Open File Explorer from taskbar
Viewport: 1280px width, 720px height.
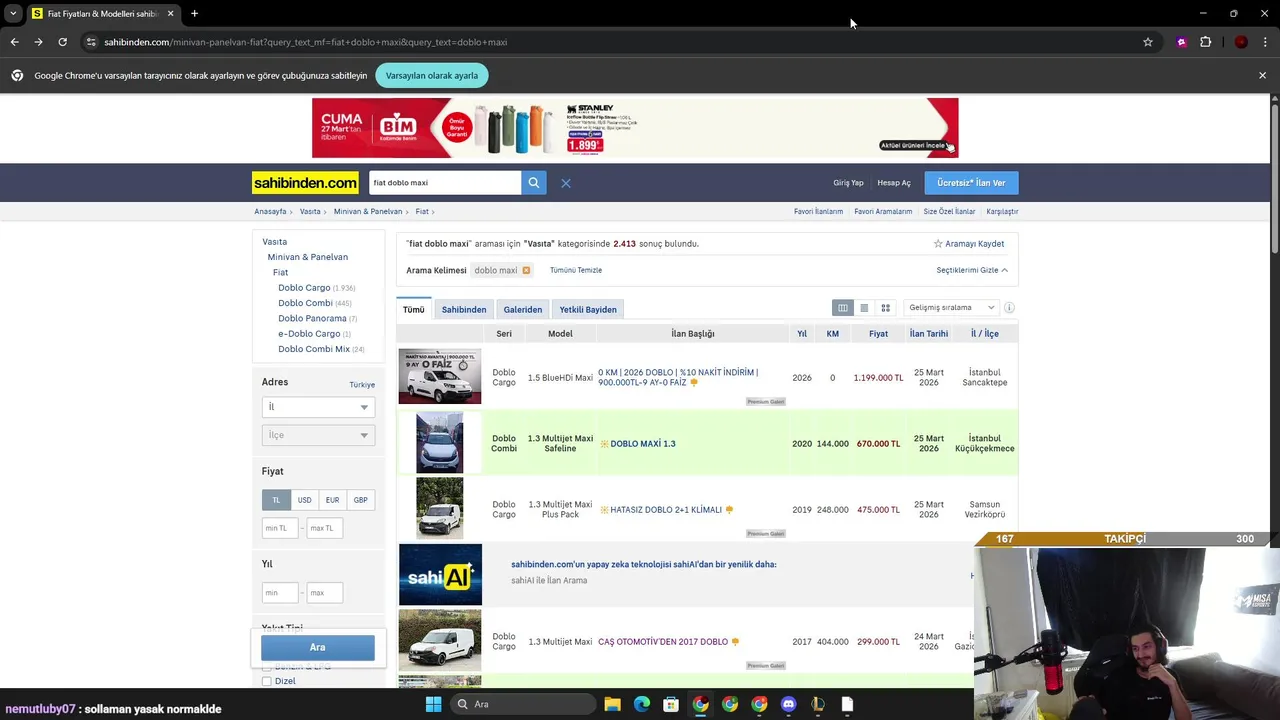pos(612,704)
